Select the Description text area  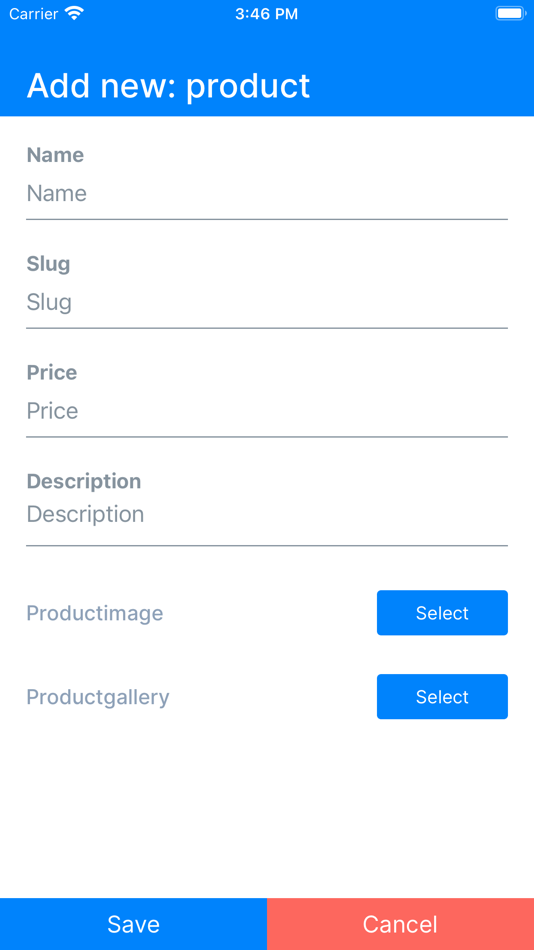pyautogui.click(x=267, y=519)
